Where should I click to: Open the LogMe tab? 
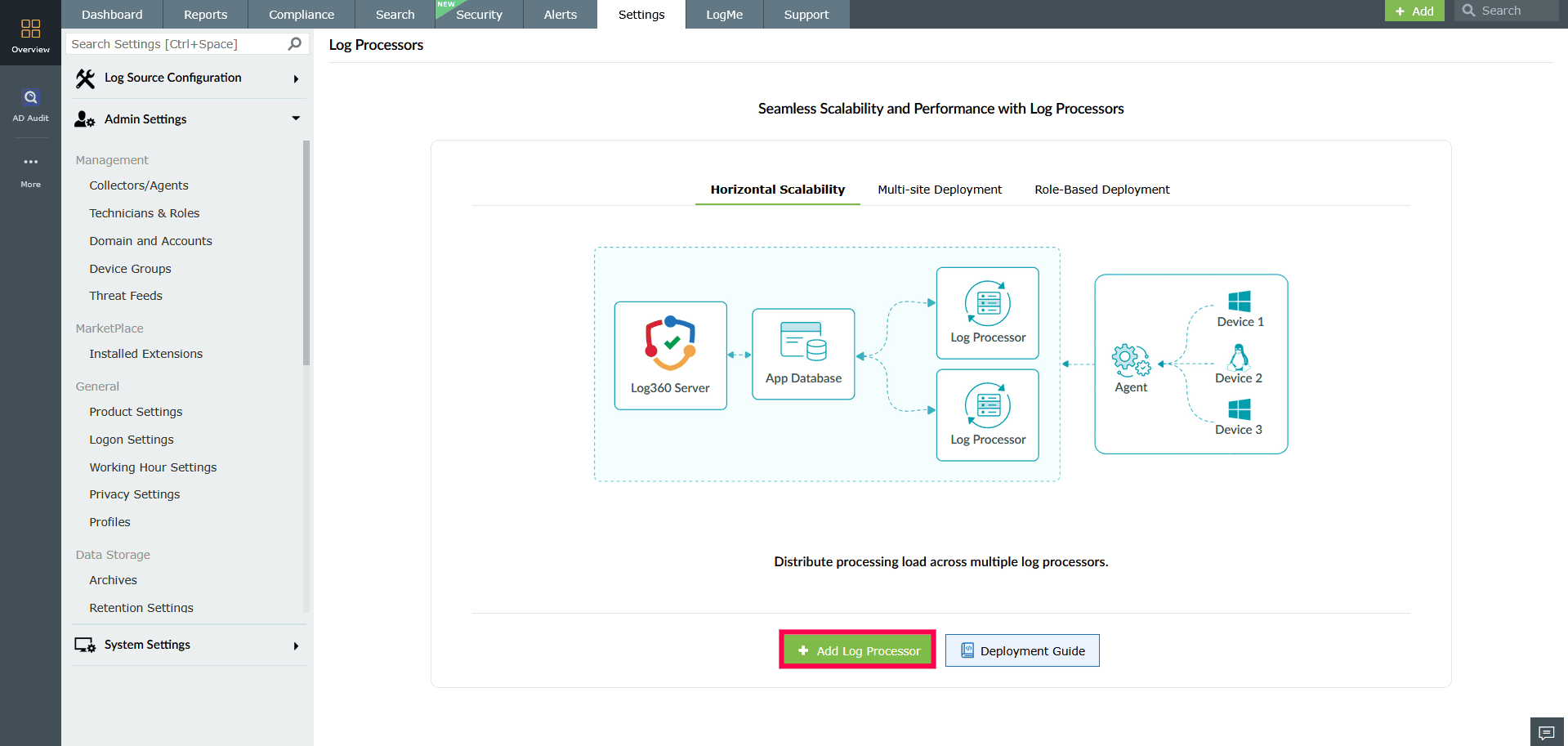pyautogui.click(x=725, y=15)
